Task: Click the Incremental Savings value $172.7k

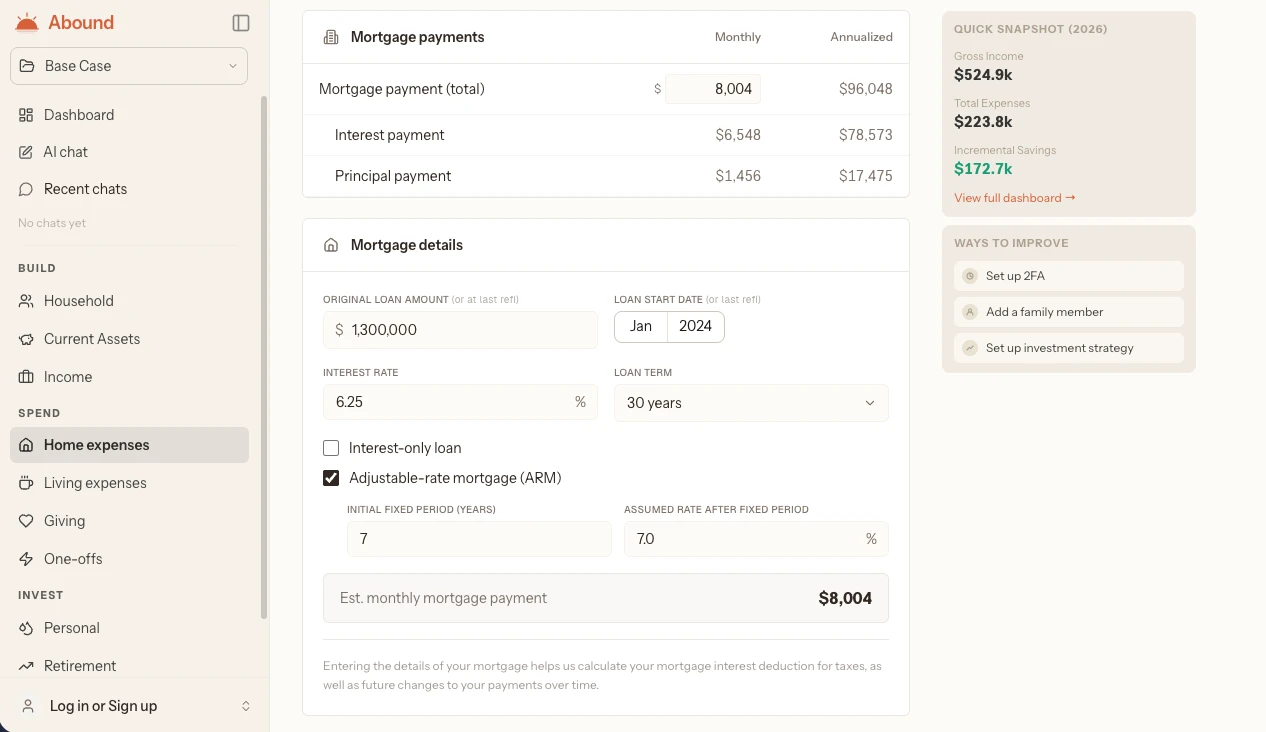Action: [x=983, y=169]
